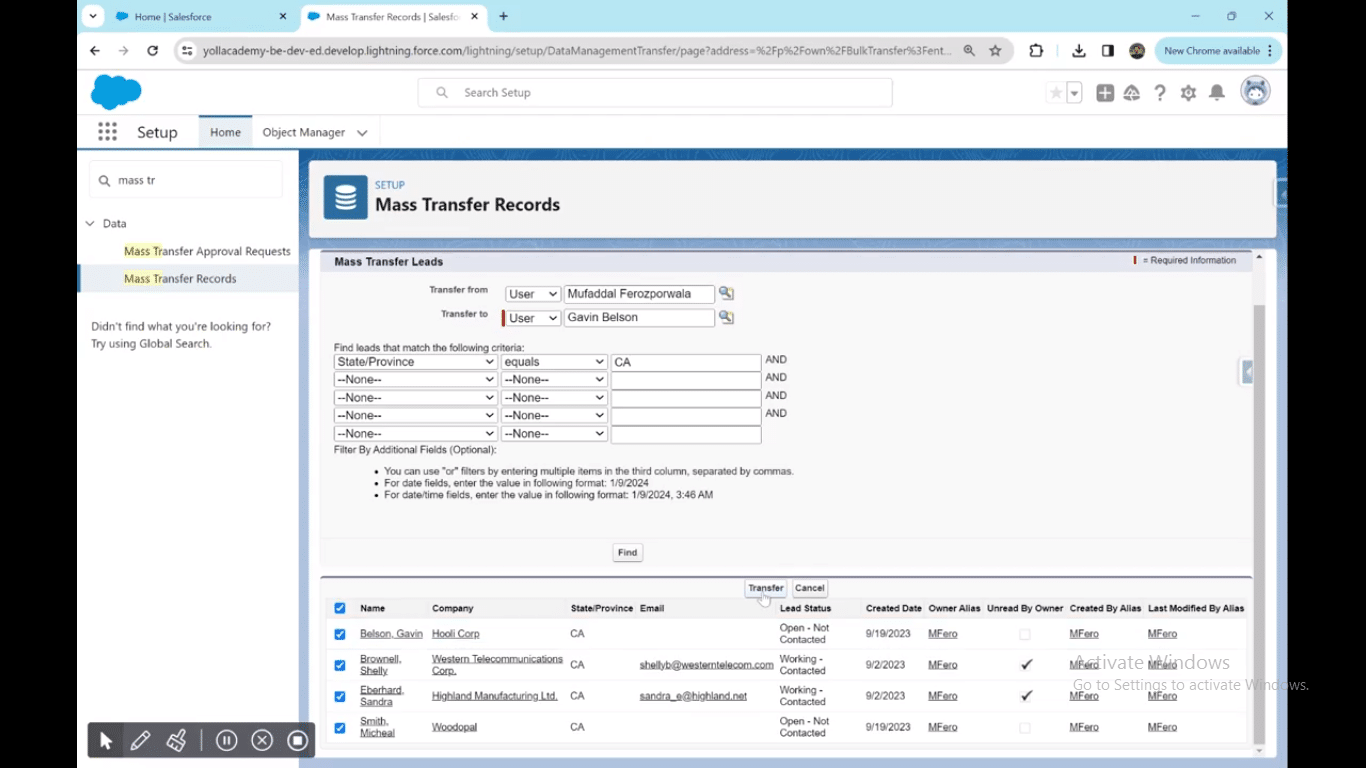Toggle the select-all leads checkbox
1366x768 pixels.
[340, 608]
